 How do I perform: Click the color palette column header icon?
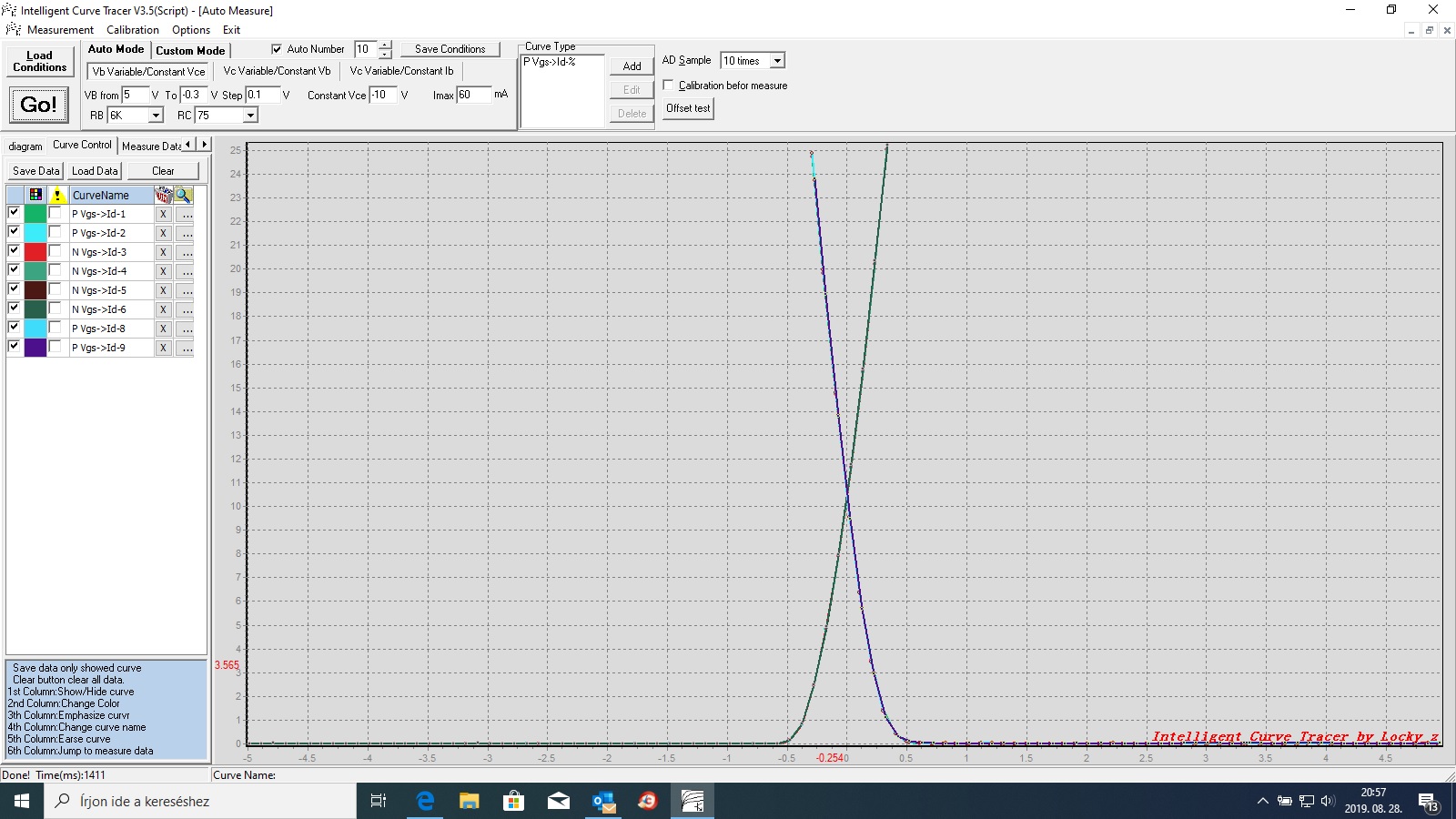(x=35, y=195)
